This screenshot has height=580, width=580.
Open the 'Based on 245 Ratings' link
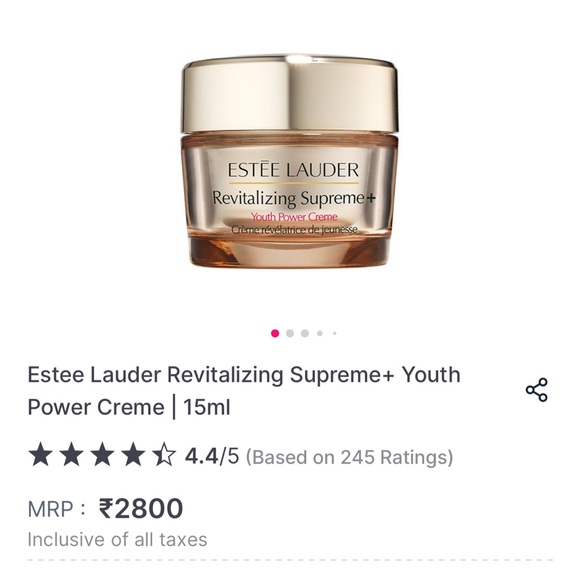pyautogui.click(x=350, y=457)
